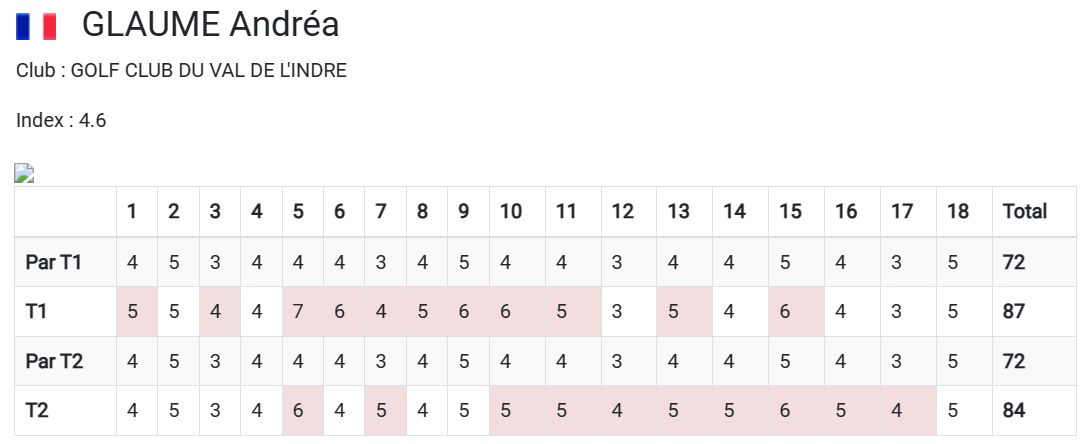Click the hole 10 column header

pos(510,211)
